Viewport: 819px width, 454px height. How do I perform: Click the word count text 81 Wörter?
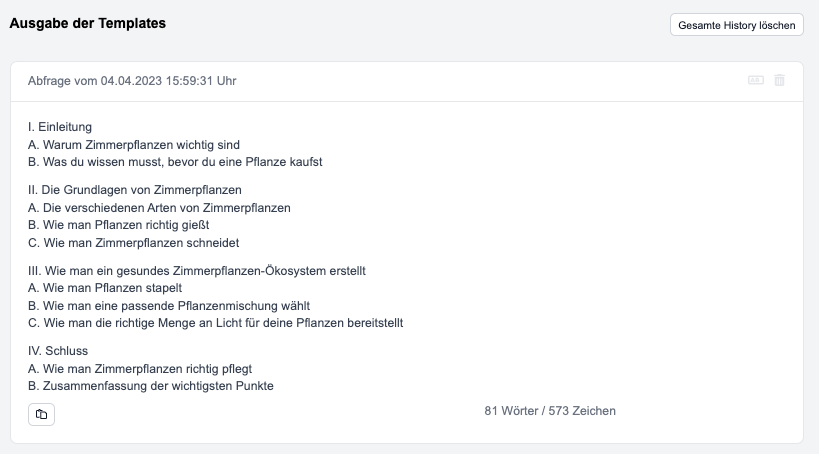[x=511, y=411]
